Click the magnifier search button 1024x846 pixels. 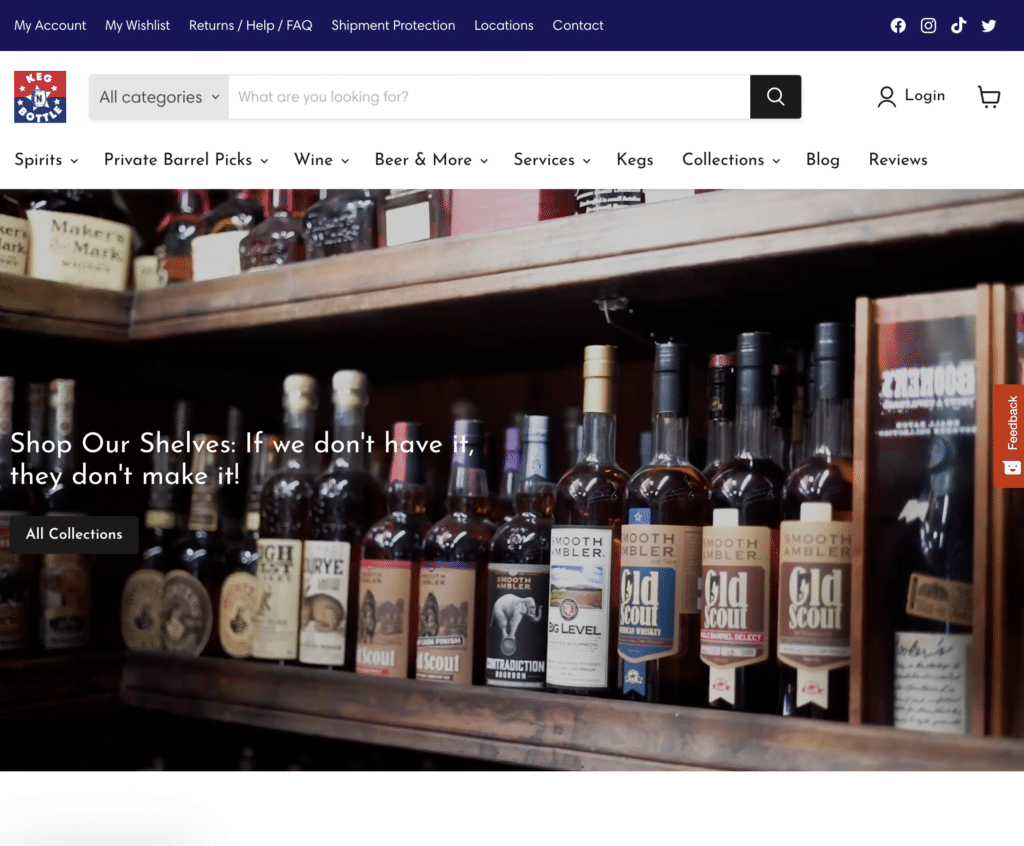(775, 97)
